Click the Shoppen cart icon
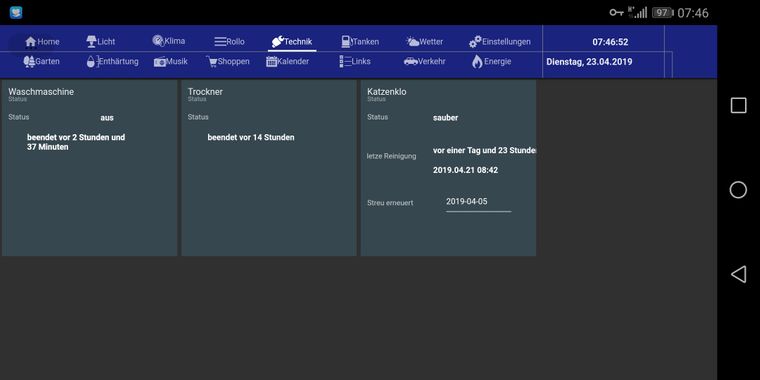The height and width of the screenshot is (380, 760). tap(211, 62)
